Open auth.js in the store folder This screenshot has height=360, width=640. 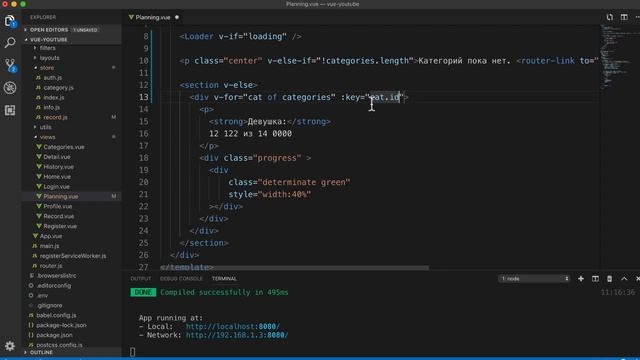pos(52,78)
